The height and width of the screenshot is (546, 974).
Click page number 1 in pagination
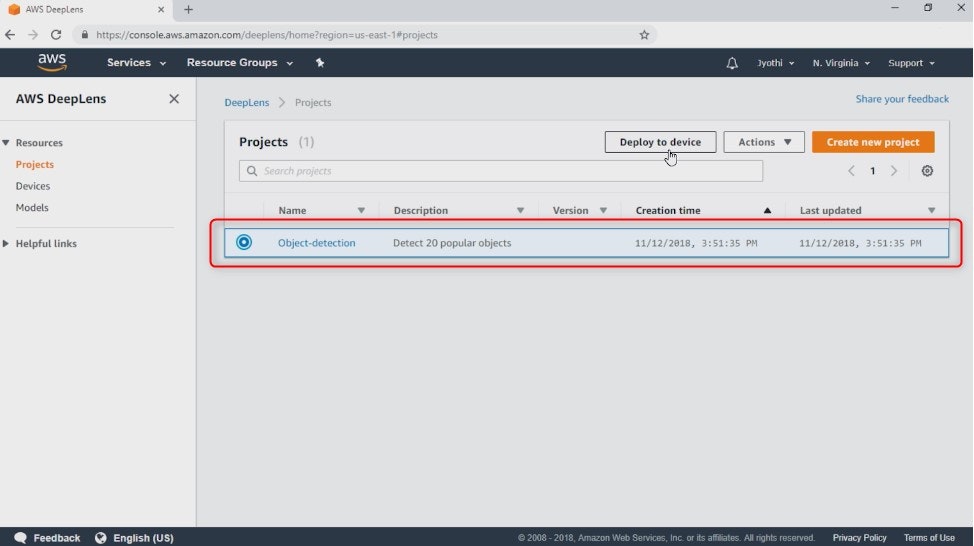(x=872, y=171)
